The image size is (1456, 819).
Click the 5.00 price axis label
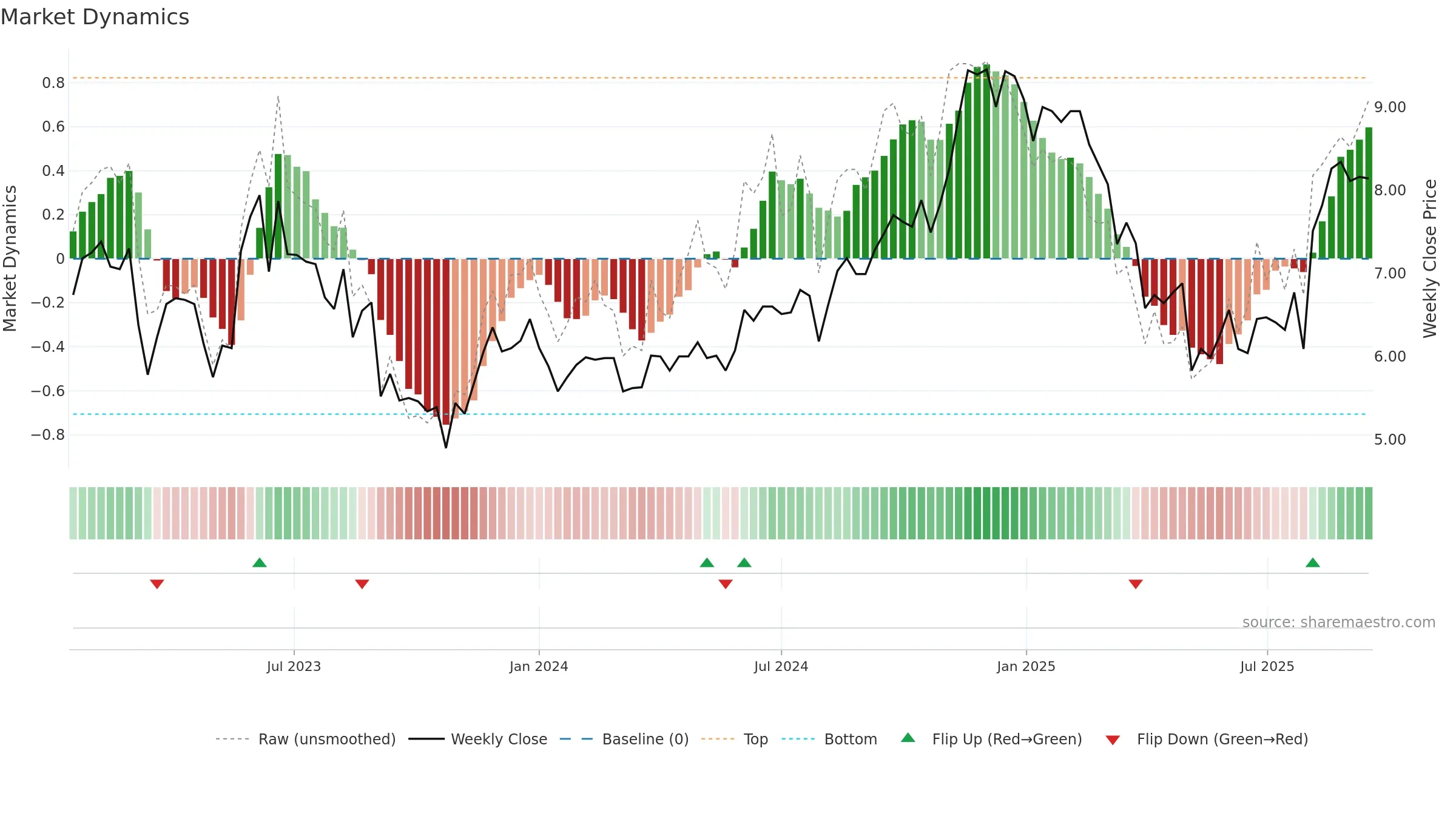click(1390, 440)
